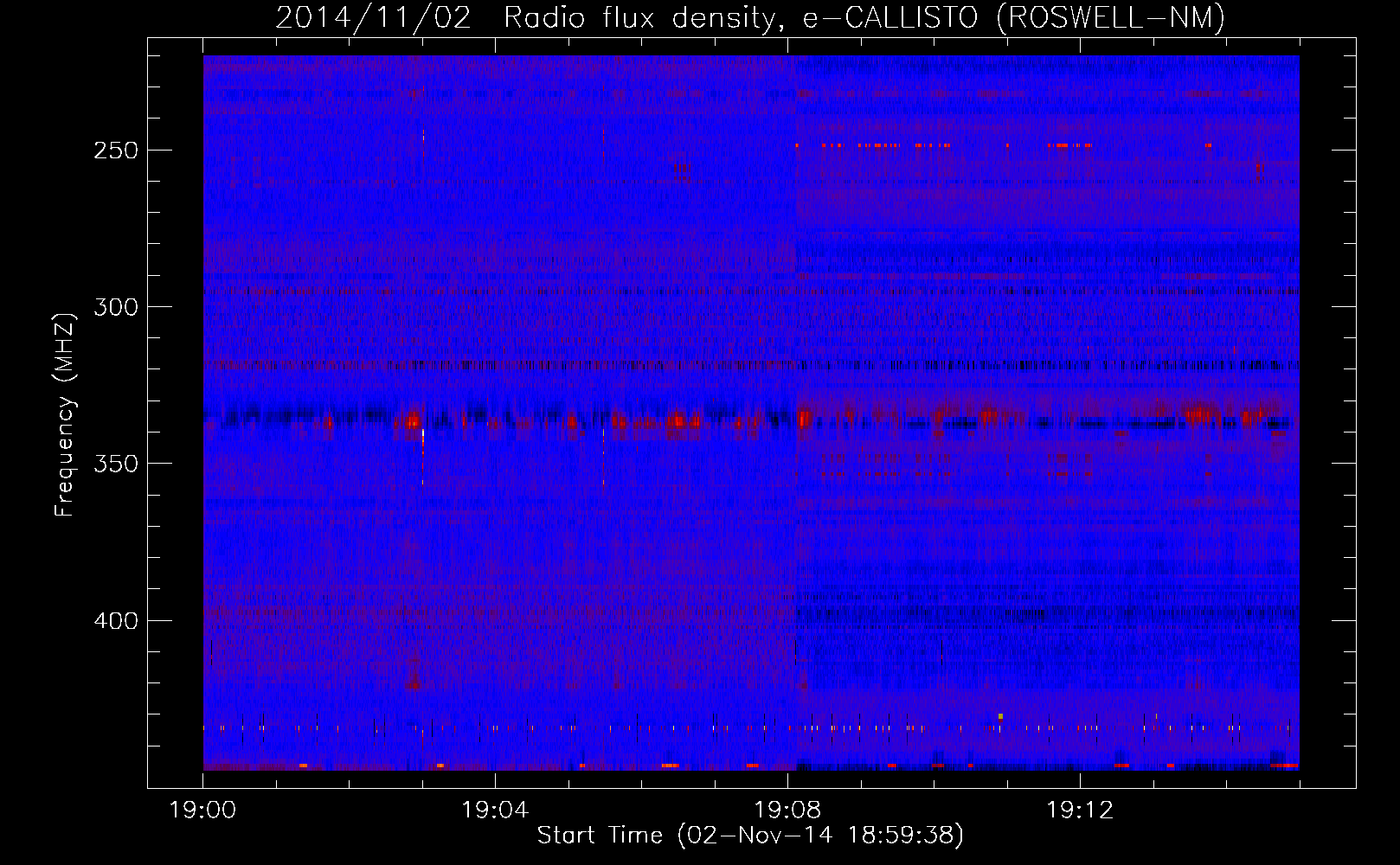Click the 250 frequency axis label

pos(116,151)
